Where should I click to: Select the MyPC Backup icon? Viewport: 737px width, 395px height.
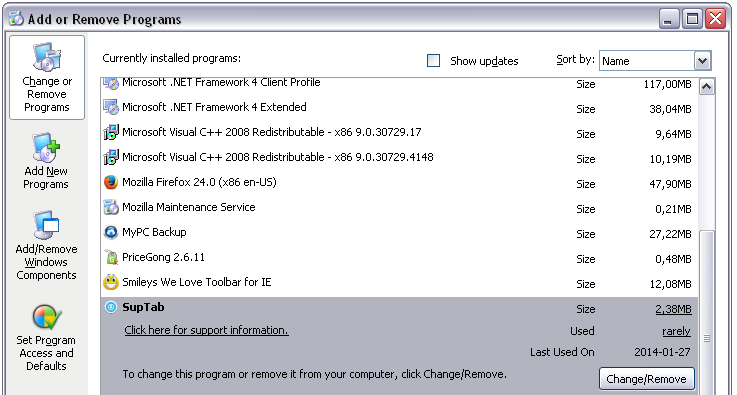pyautogui.click(x=111, y=232)
